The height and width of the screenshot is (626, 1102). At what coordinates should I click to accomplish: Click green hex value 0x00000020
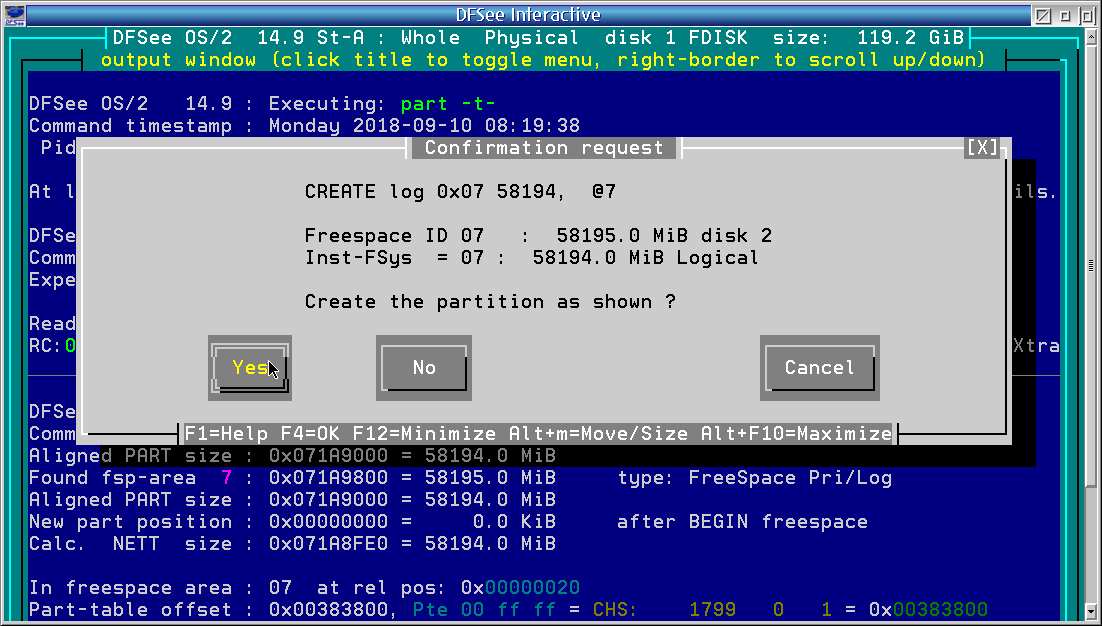[x=520, y=587]
